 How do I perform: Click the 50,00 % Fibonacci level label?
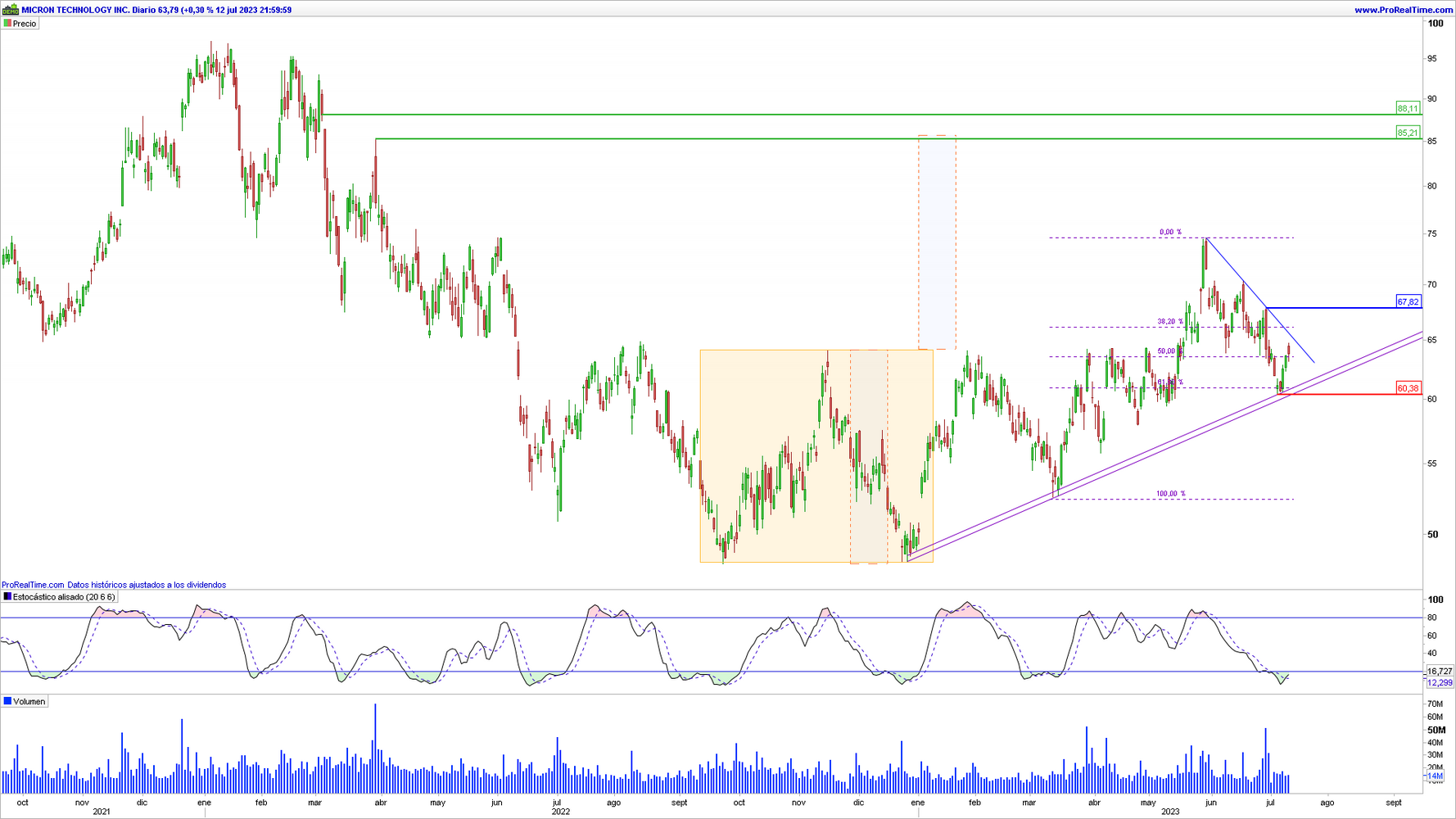1169,351
